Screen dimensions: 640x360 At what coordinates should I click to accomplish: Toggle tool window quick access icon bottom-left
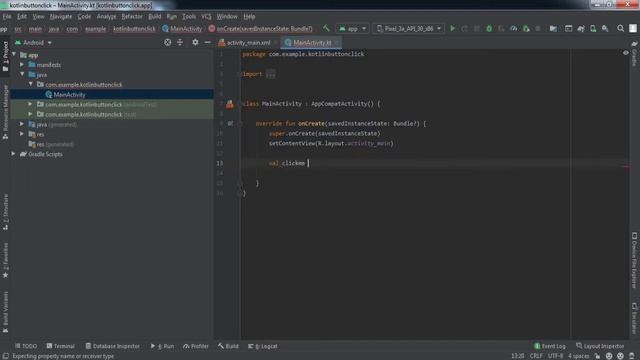pos(5,356)
